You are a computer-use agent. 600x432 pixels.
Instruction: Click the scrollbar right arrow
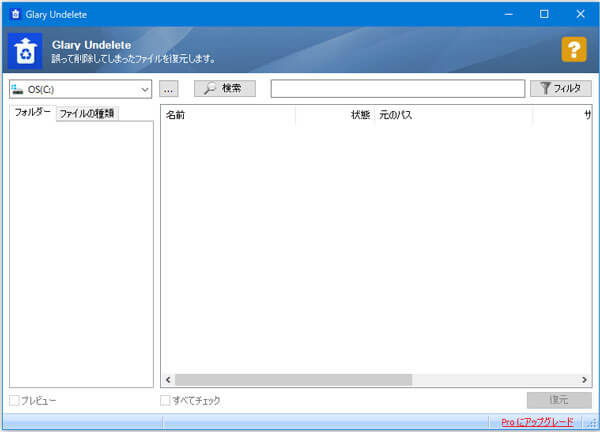pyautogui.click(x=586, y=380)
